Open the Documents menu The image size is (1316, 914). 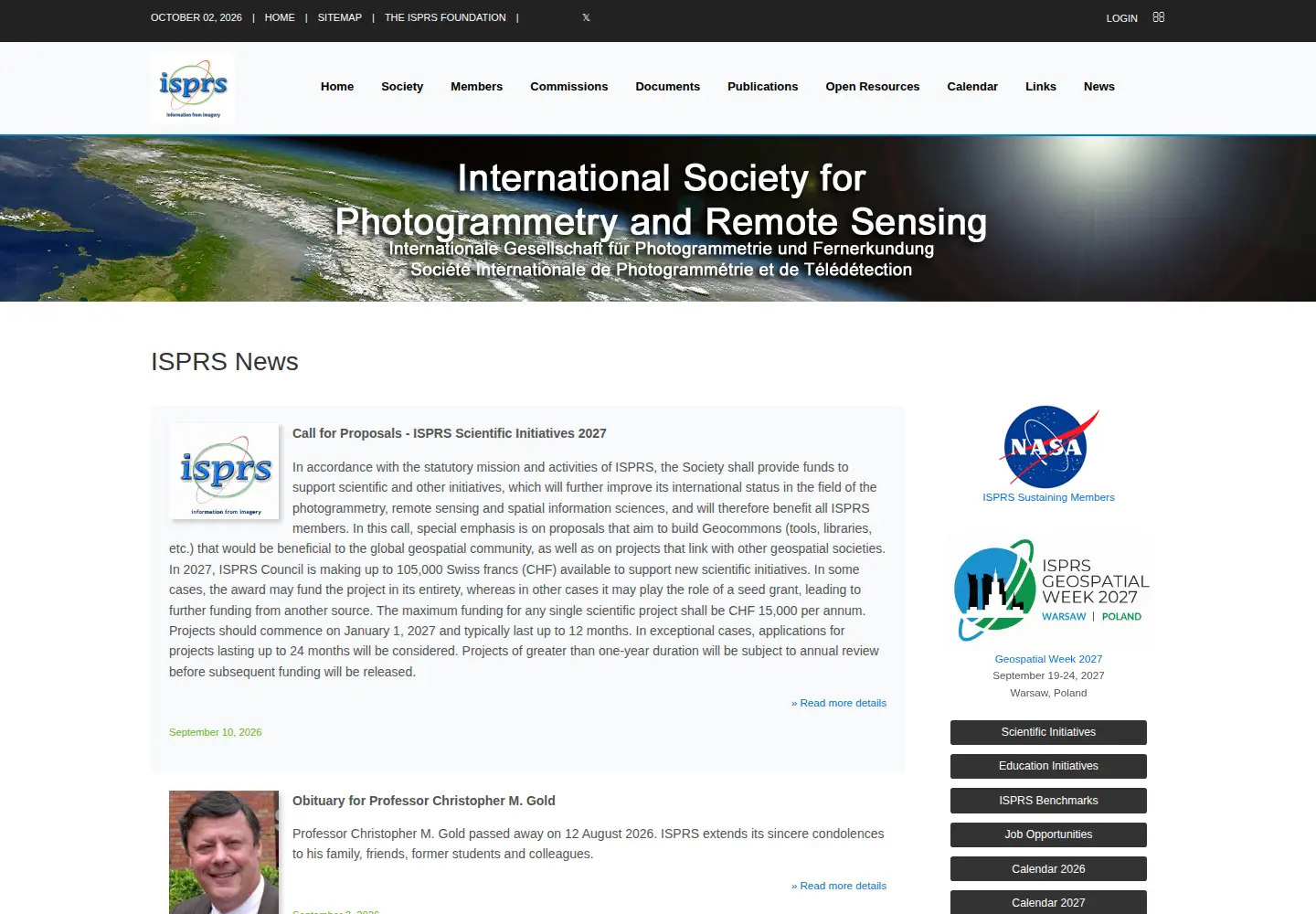tap(668, 87)
